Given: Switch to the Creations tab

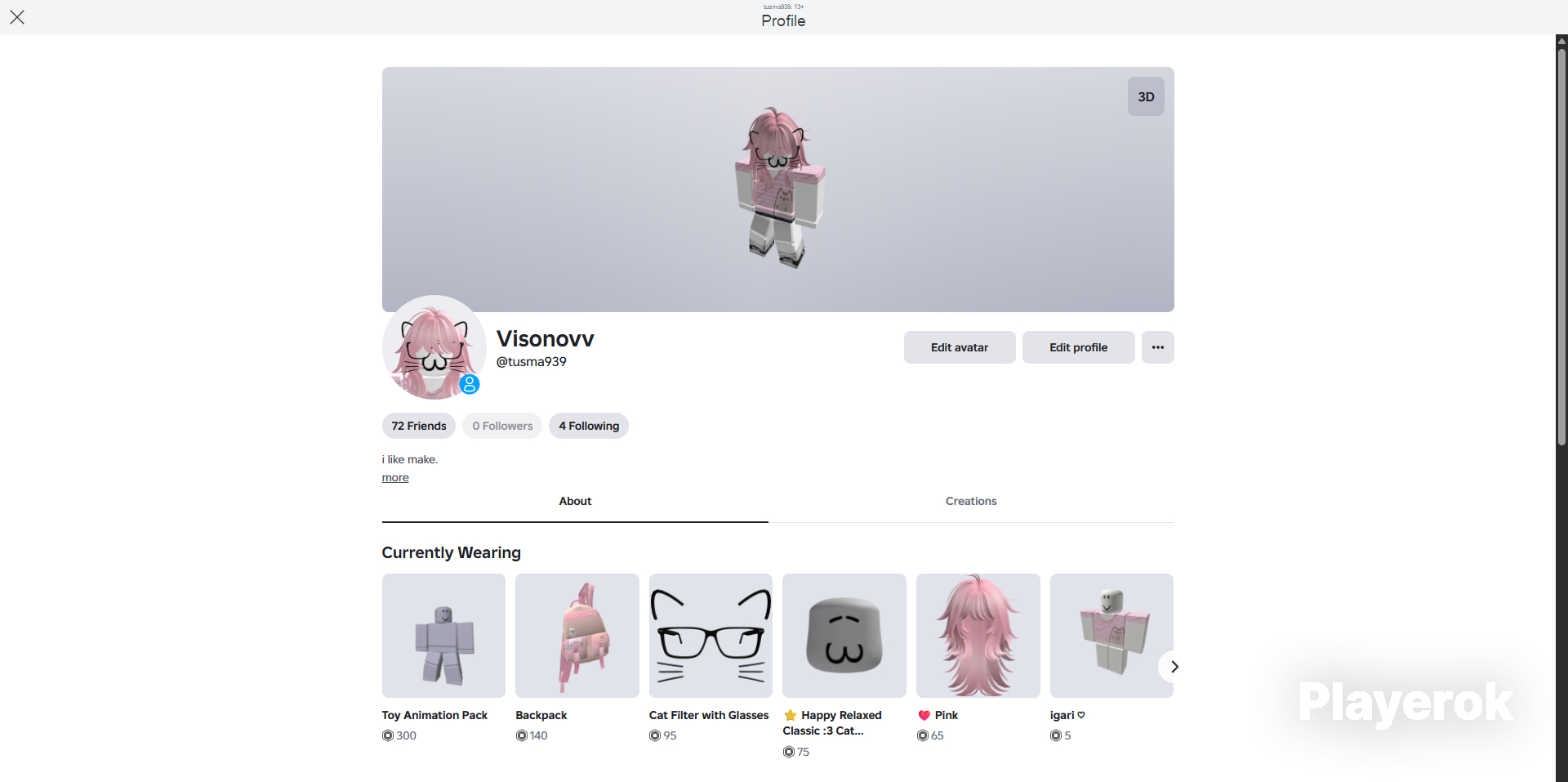Looking at the screenshot, I should (971, 502).
